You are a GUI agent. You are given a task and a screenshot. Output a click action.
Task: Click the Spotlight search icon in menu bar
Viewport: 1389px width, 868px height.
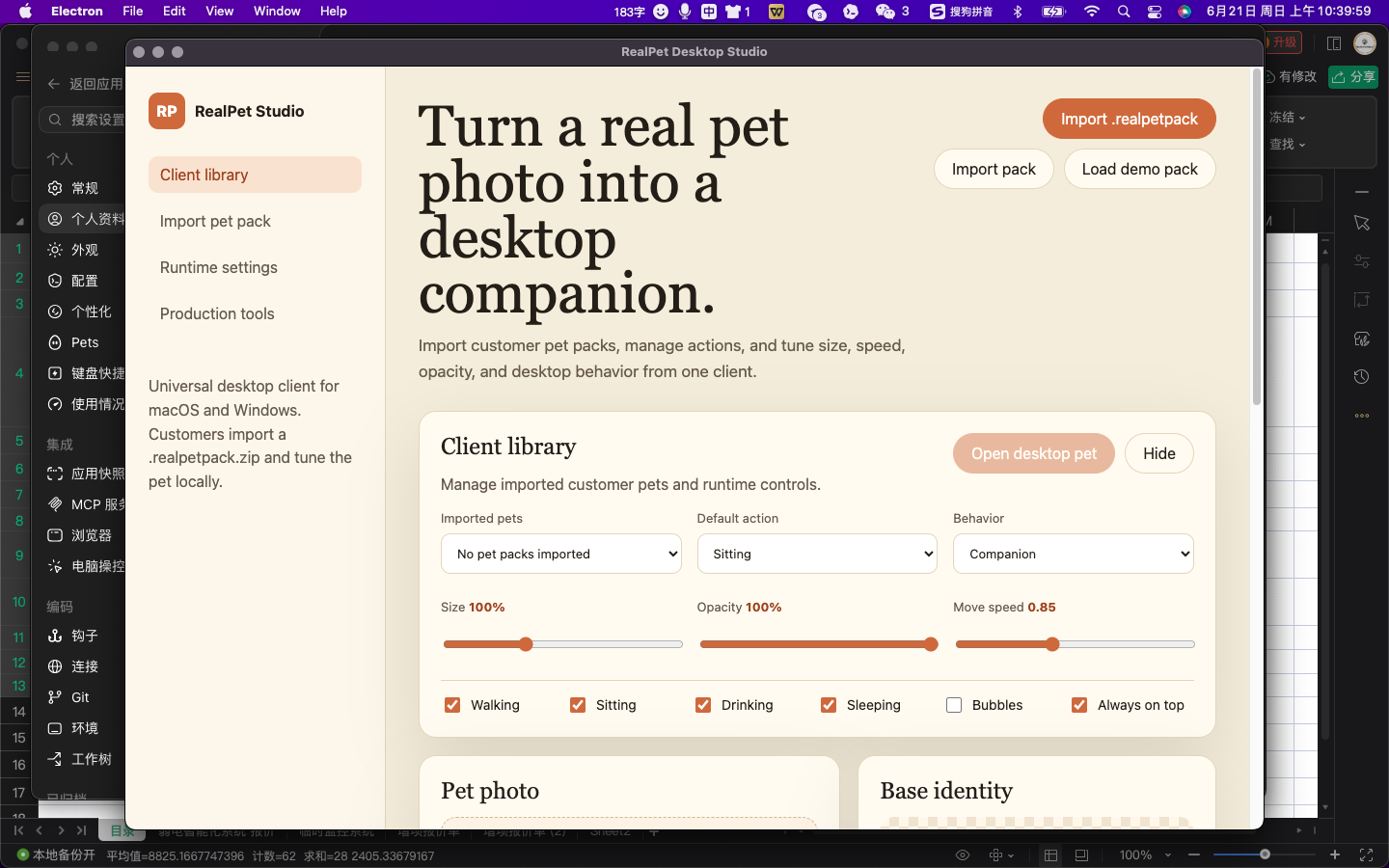point(1124,12)
